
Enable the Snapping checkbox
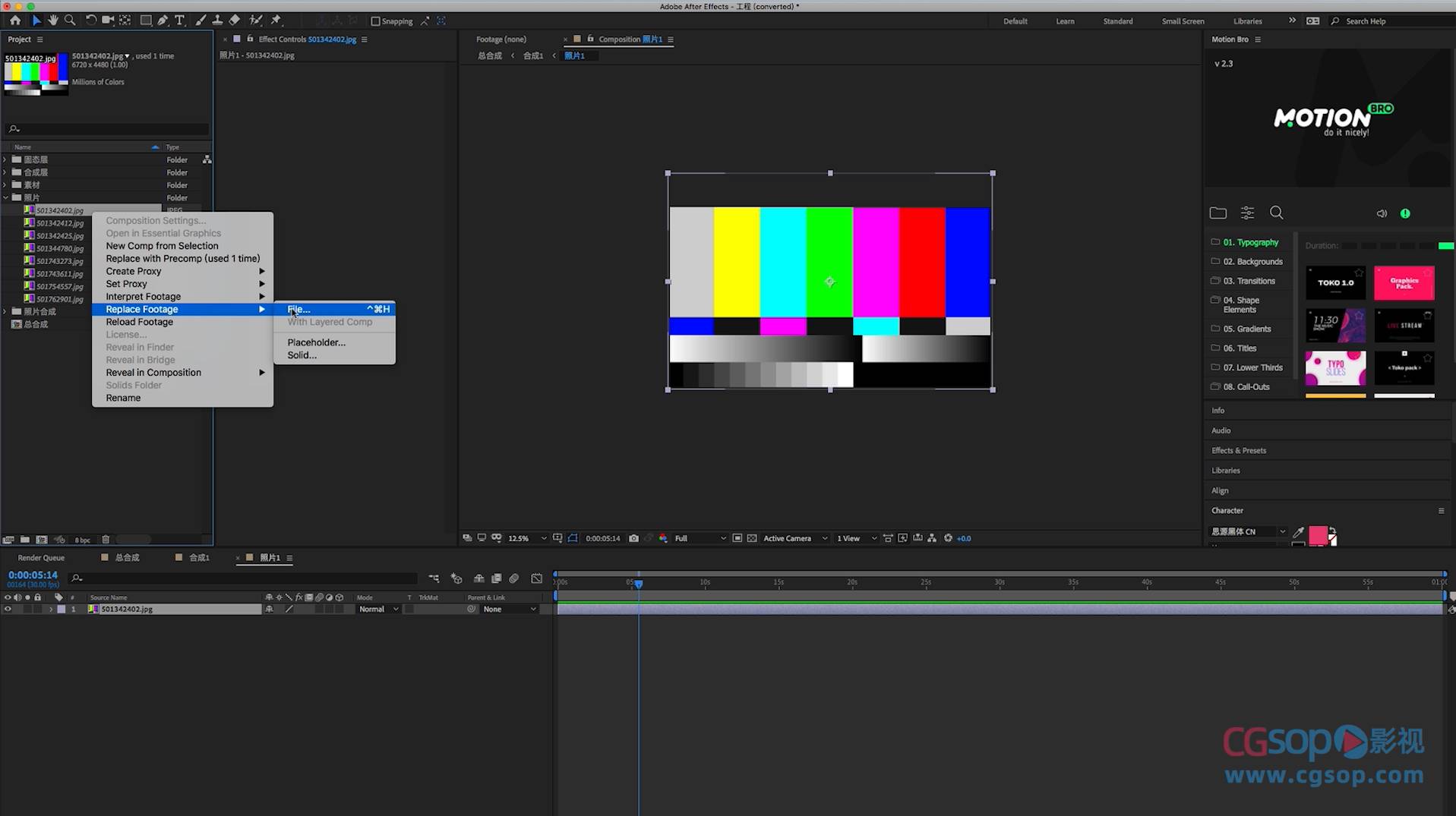pyautogui.click(x=375, y=21)
